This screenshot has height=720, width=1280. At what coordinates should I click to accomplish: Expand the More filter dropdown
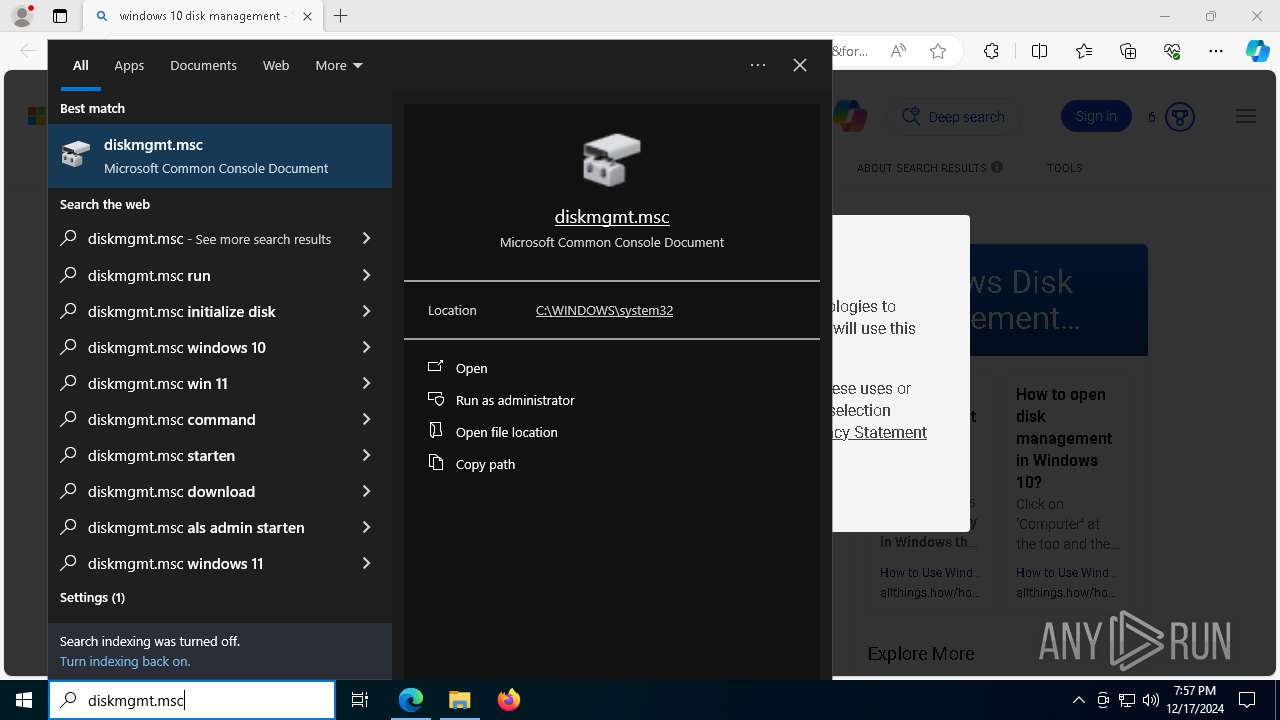339,65
